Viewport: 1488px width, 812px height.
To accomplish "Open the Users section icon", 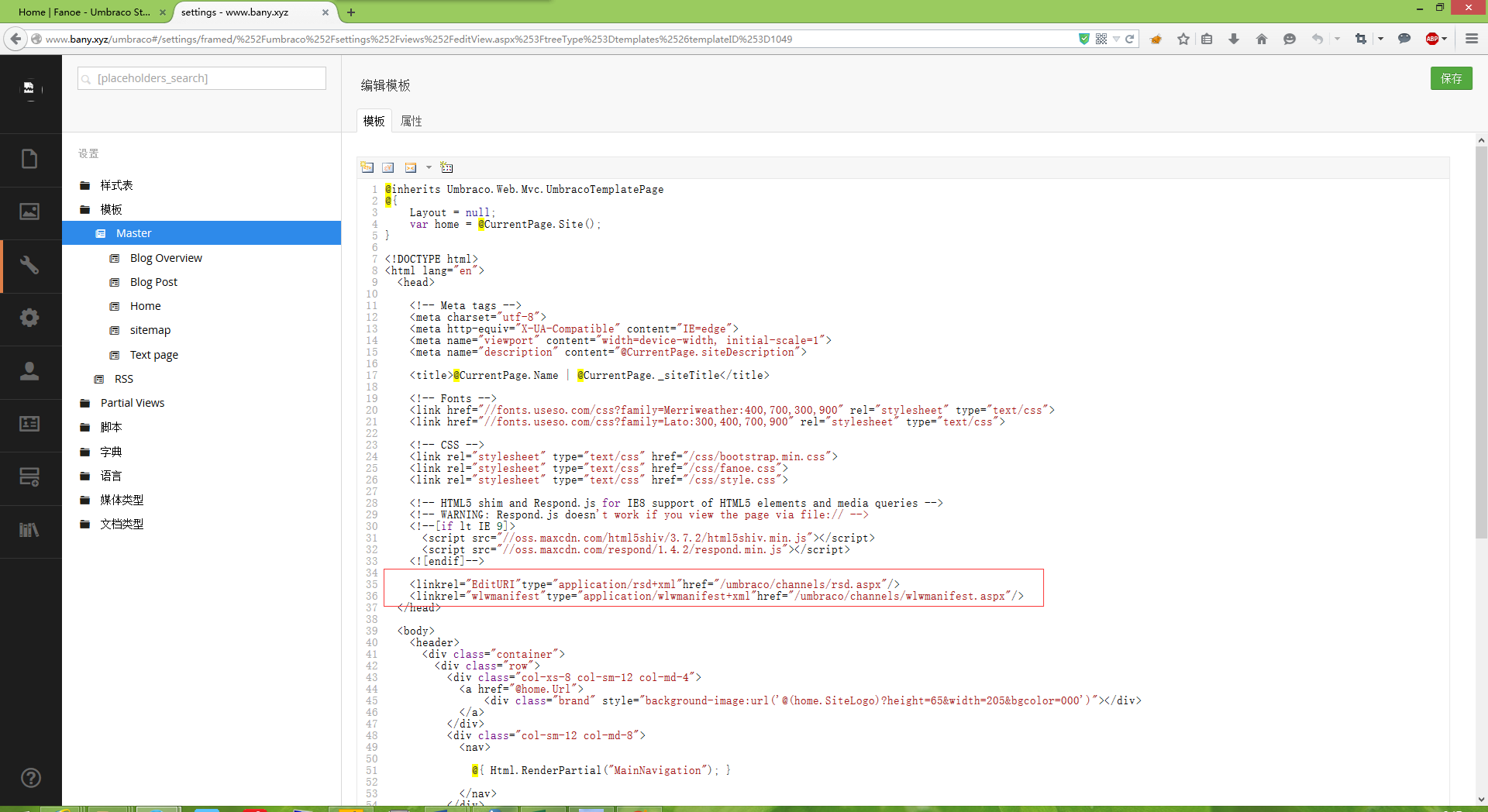I will 29,371.
